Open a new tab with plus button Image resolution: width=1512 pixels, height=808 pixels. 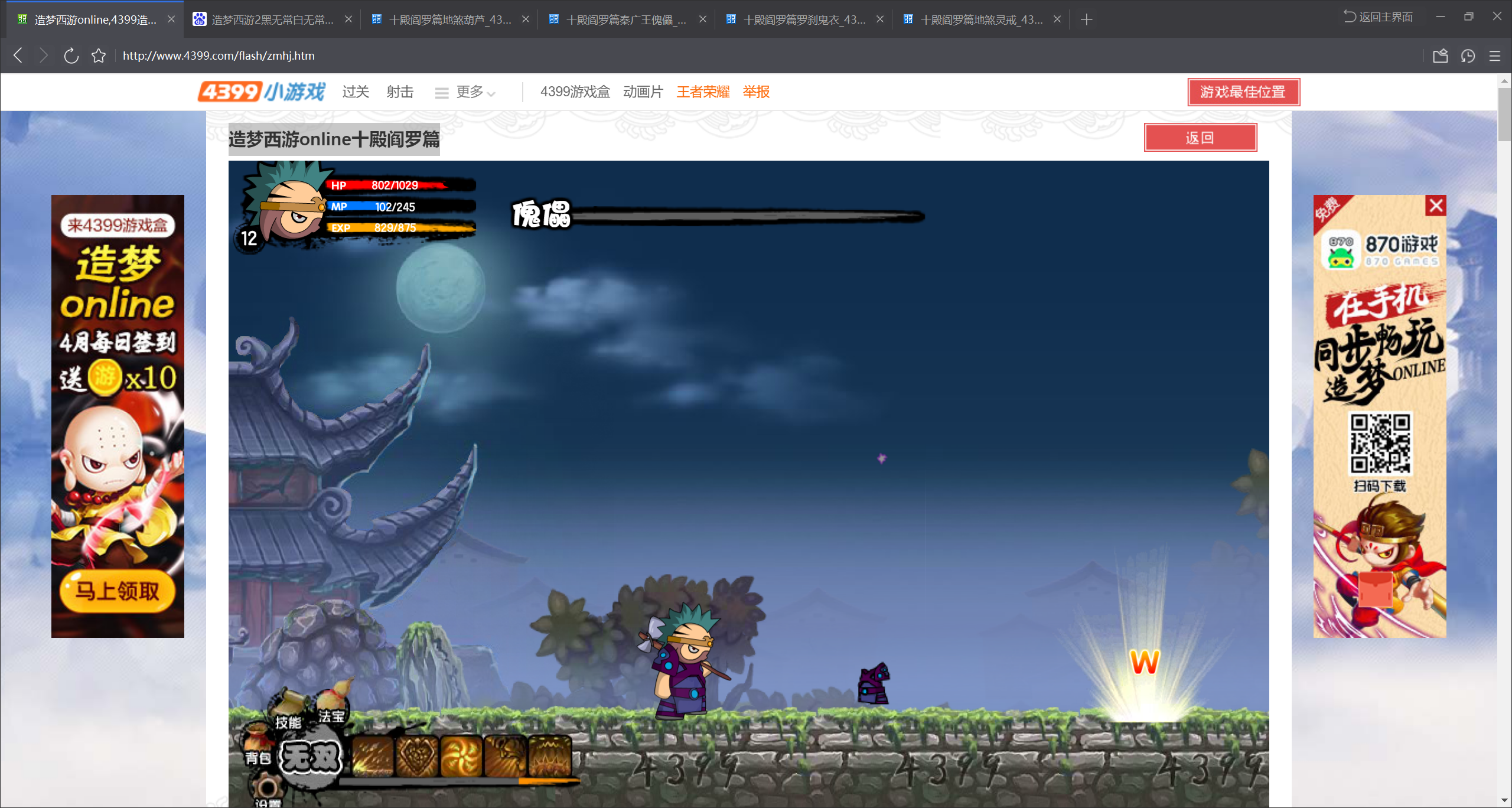pyautogui.click(x=1086, y=19)
